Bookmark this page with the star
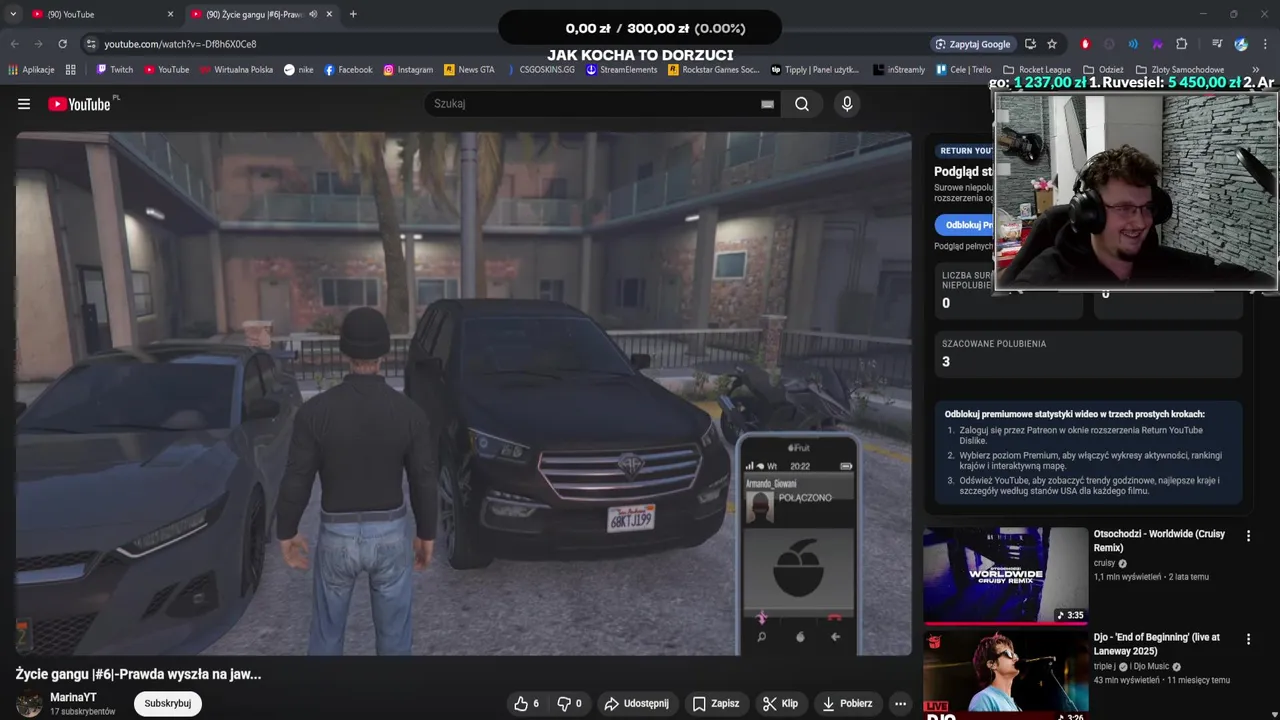Screen dimensions: 1280x720 (x=1052, y=44)
